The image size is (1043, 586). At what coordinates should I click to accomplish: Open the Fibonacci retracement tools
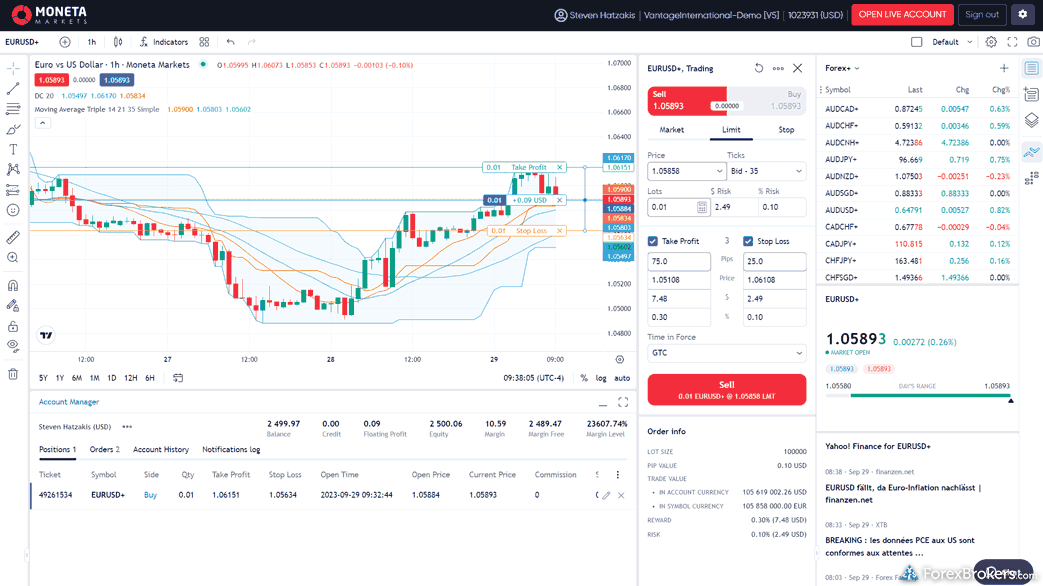[13, 109]
